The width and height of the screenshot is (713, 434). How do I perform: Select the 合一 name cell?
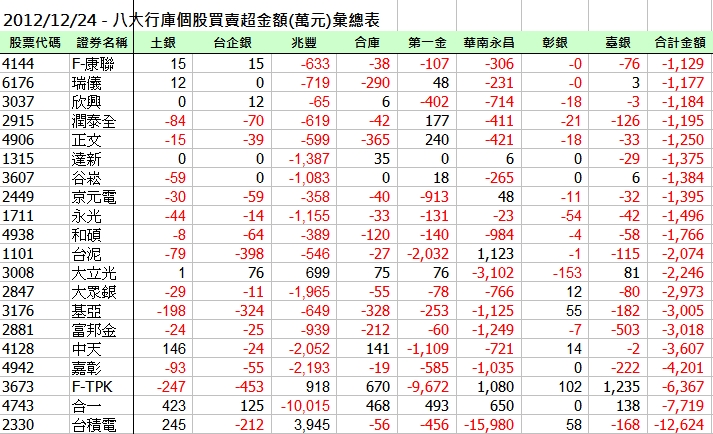[86, 406]
